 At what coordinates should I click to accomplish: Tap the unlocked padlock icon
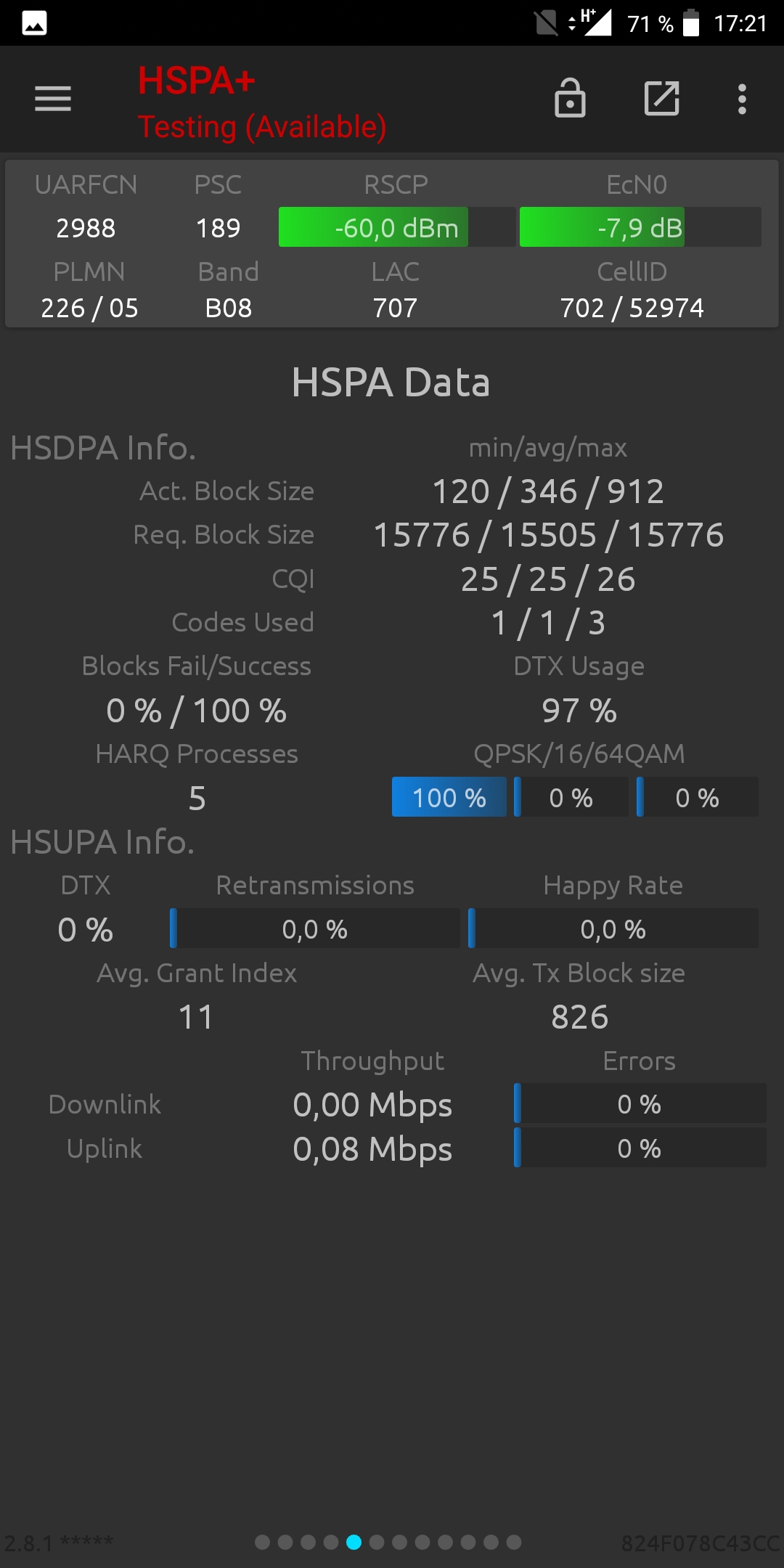coord(570,98)
